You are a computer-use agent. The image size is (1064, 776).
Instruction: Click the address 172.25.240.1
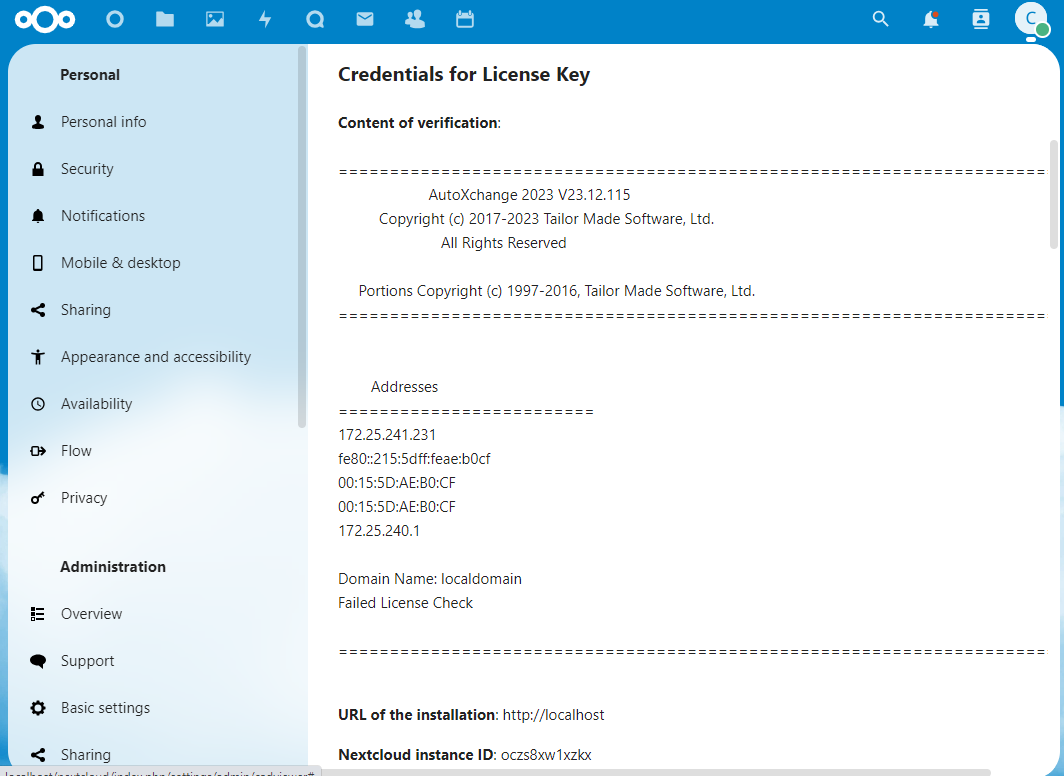click(x=379, y=531)
